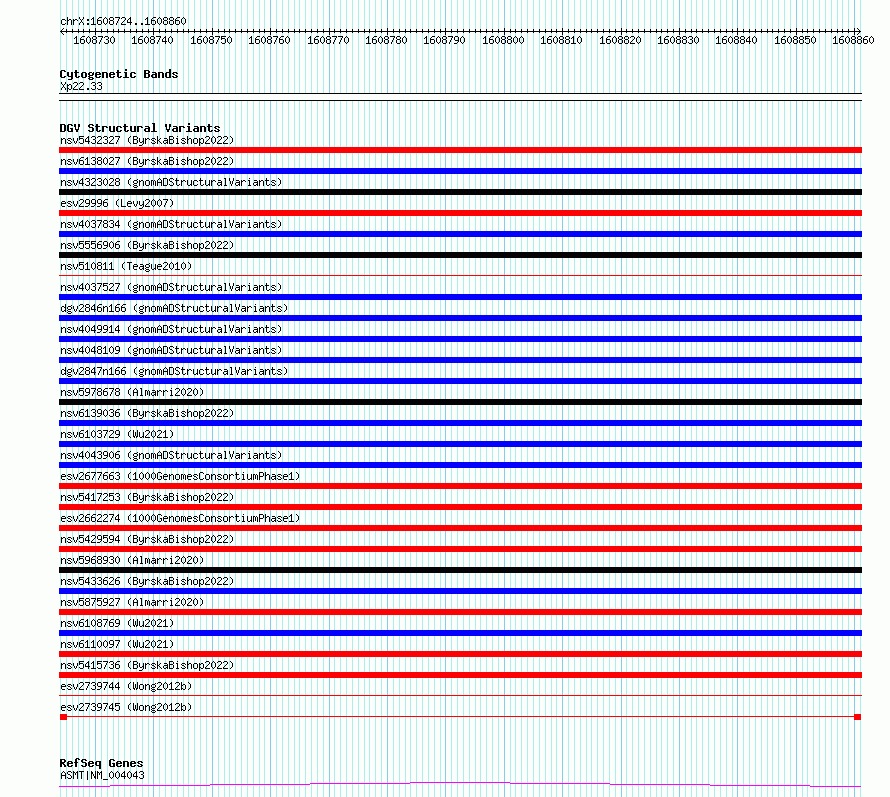The width and height of the screenshot is (890, 797).
Task: Open the nsv6110097 (Wu2021) label
Action: point(117,644)
